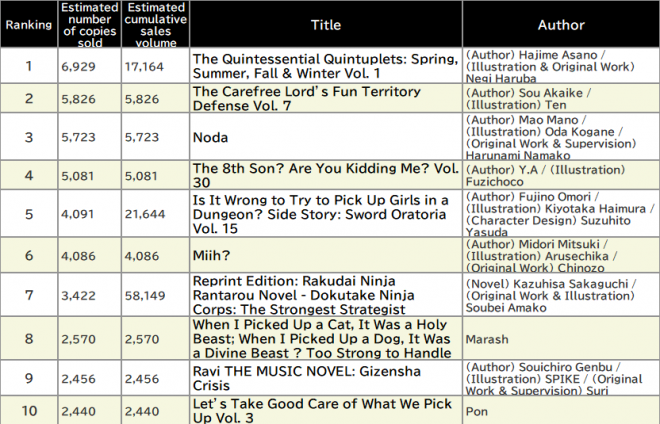Select the Kazuhisa Sakaguchi author cell

[x=561, y=295]
